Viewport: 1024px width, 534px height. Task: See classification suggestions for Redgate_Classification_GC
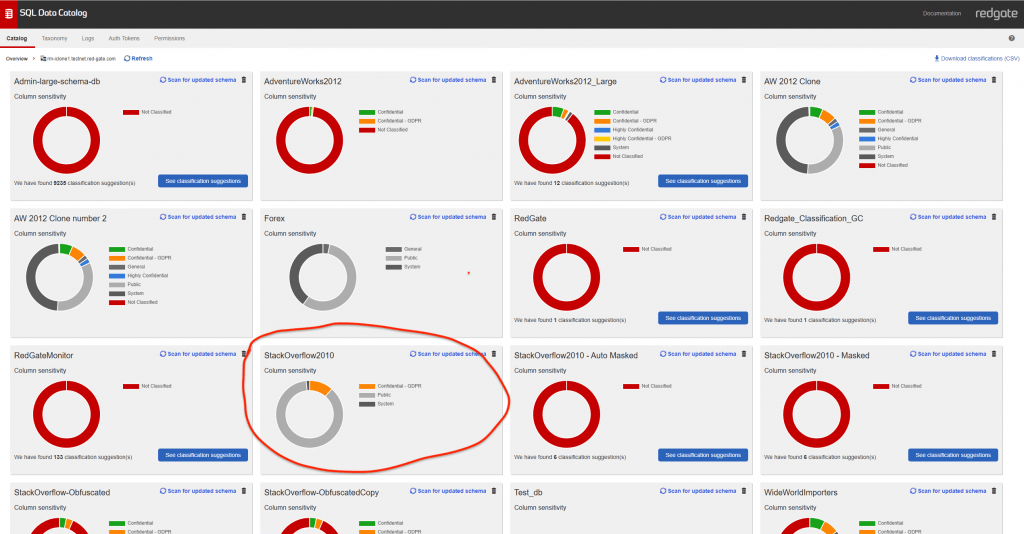pyautogui.click(x=953, y=318)
